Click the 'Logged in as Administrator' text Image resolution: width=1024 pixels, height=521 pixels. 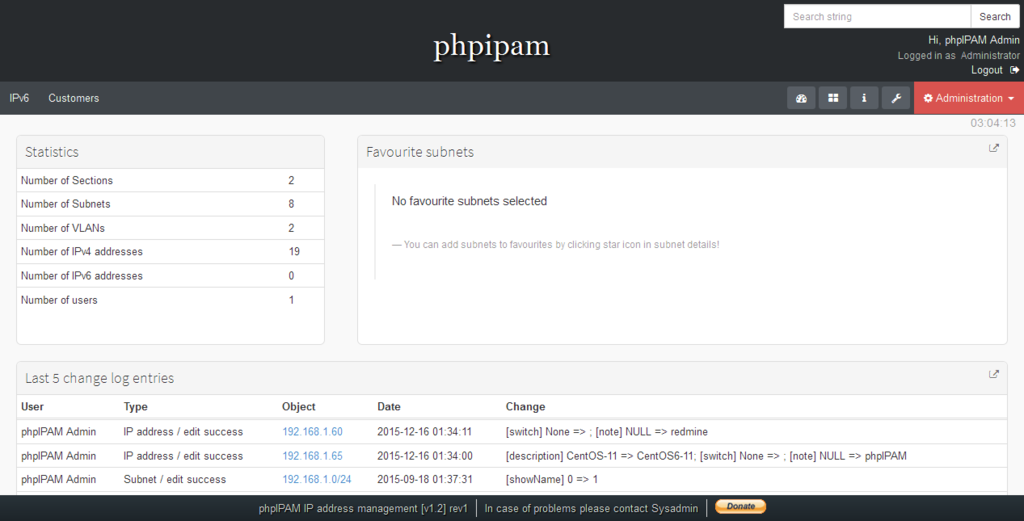coord(958,55)
